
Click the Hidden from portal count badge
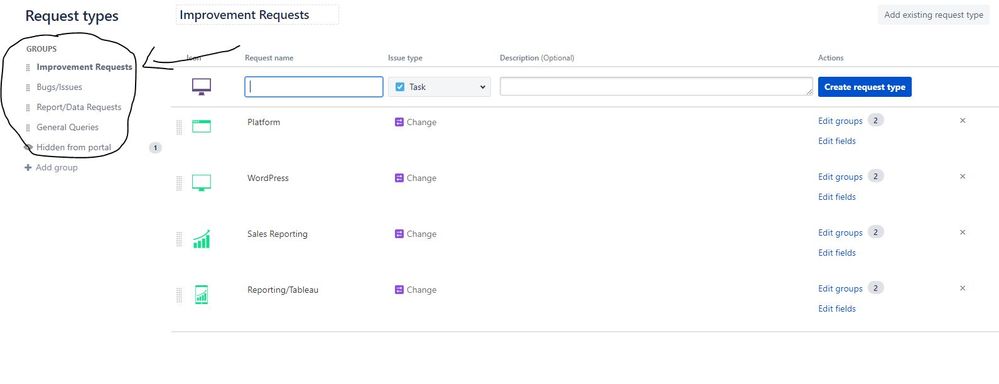coord(155,148)
